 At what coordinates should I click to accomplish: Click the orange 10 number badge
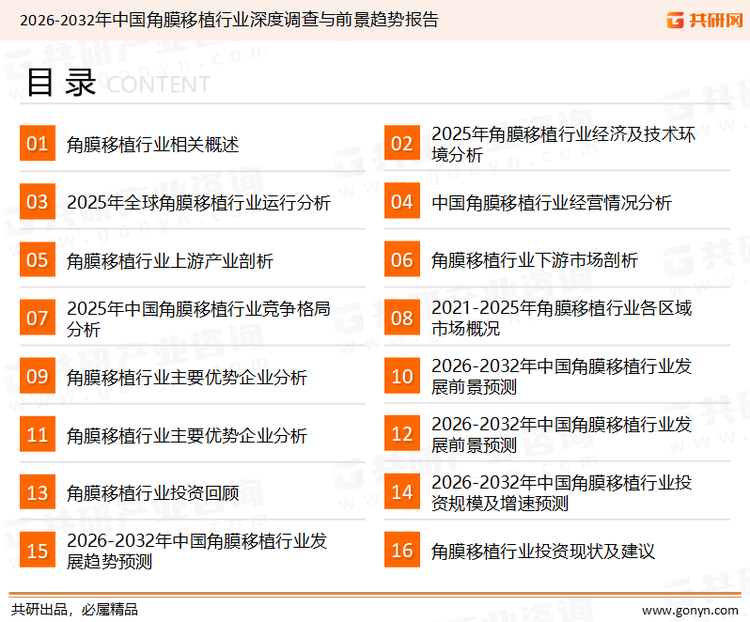[x=402, y=376]
